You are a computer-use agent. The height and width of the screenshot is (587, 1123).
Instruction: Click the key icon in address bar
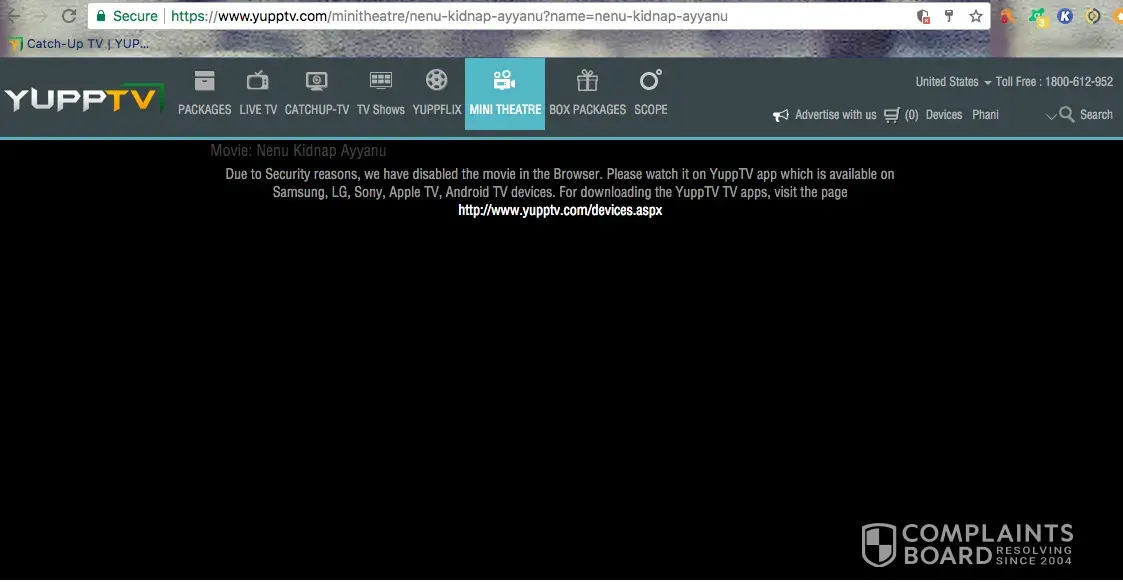tap(949, 16)
